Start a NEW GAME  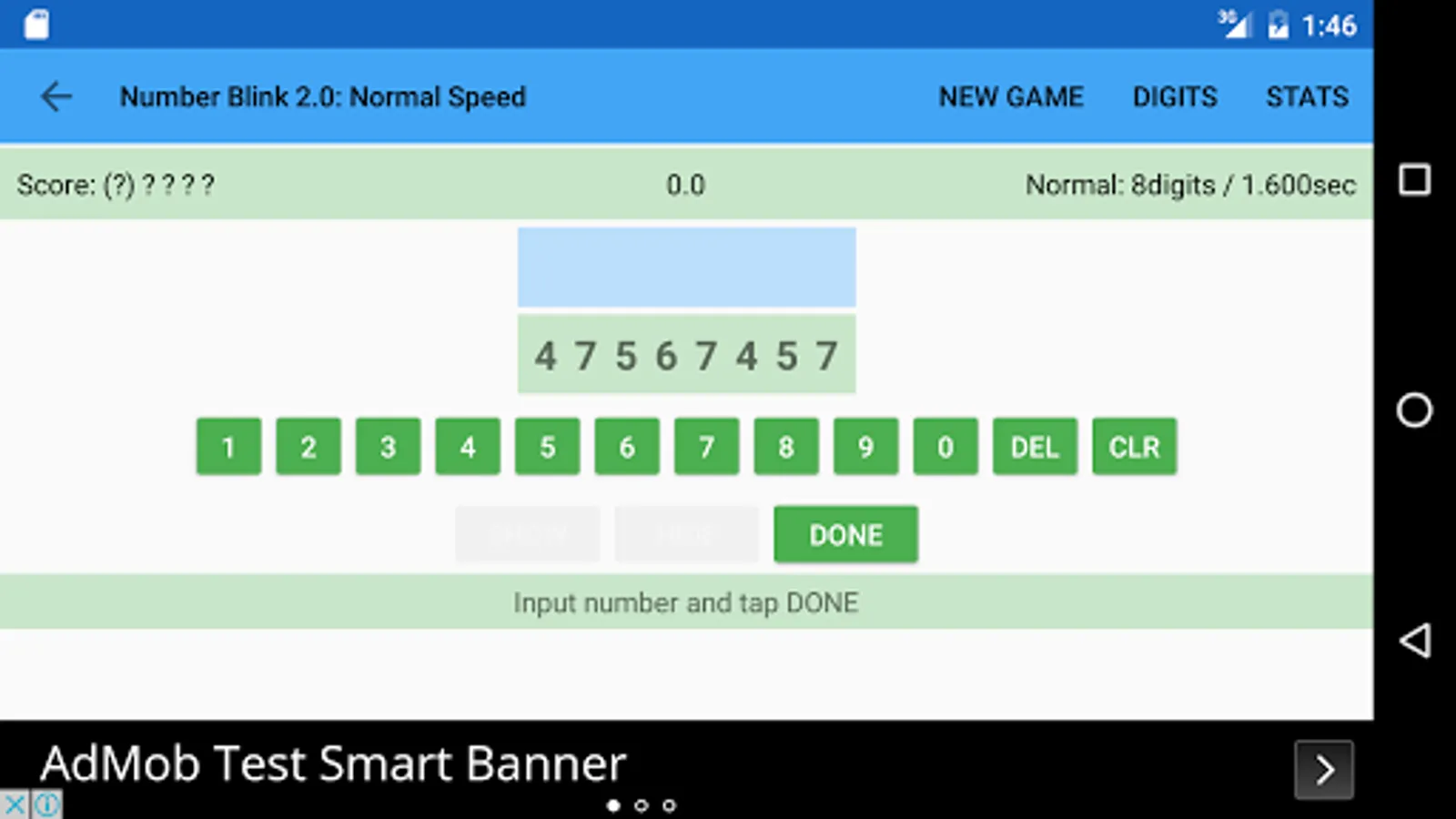coord(1011,96)
